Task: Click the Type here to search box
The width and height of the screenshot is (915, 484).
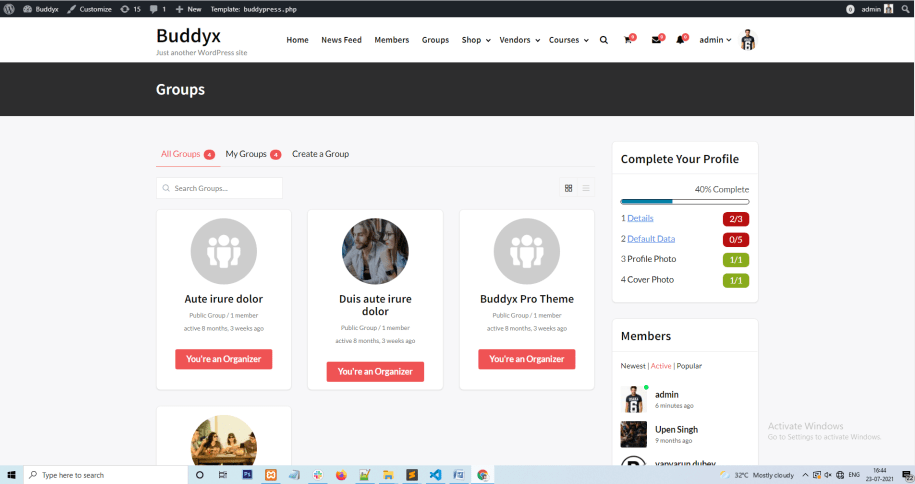Action: (106, 475)
